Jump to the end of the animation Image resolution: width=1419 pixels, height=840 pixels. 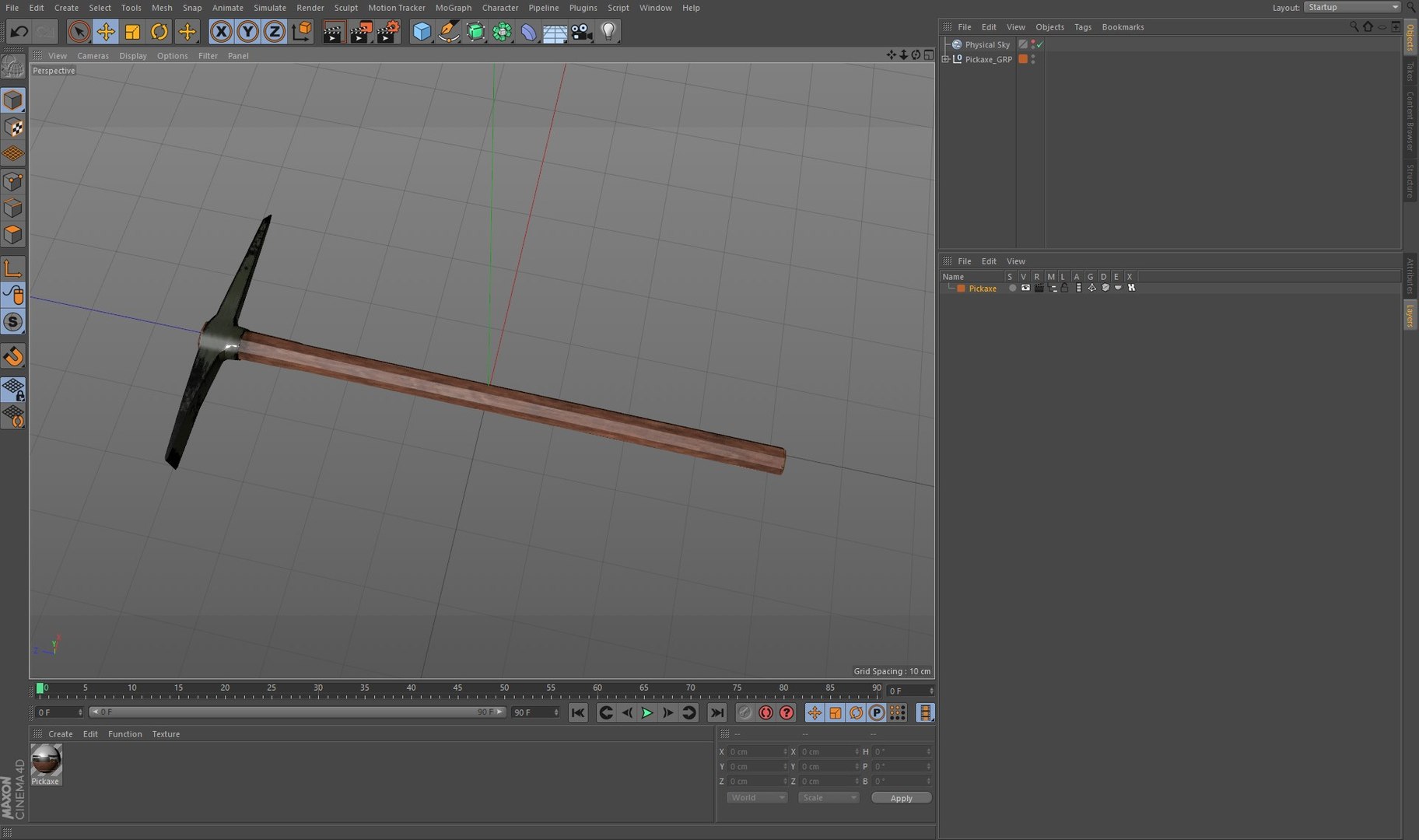[717, 713]
